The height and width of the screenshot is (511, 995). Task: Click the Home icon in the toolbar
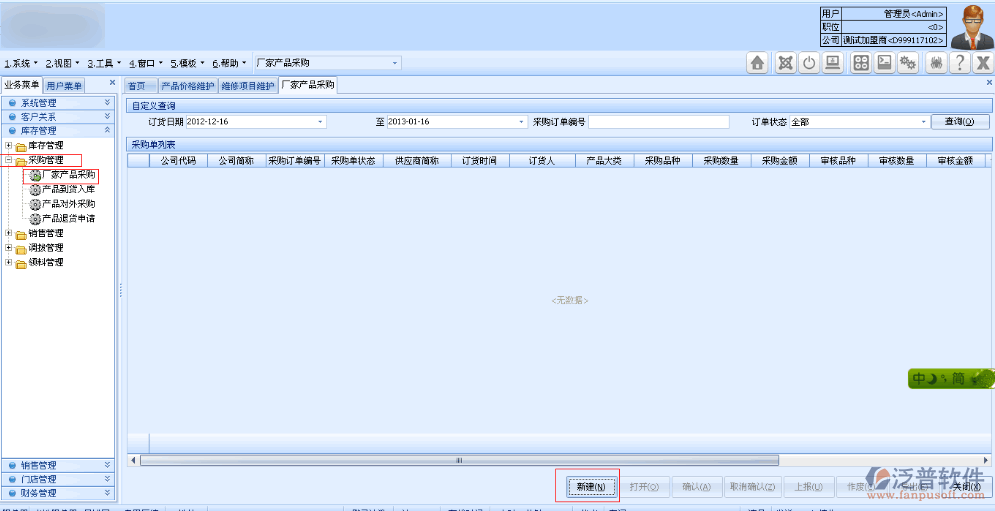[x=758, y=63]
